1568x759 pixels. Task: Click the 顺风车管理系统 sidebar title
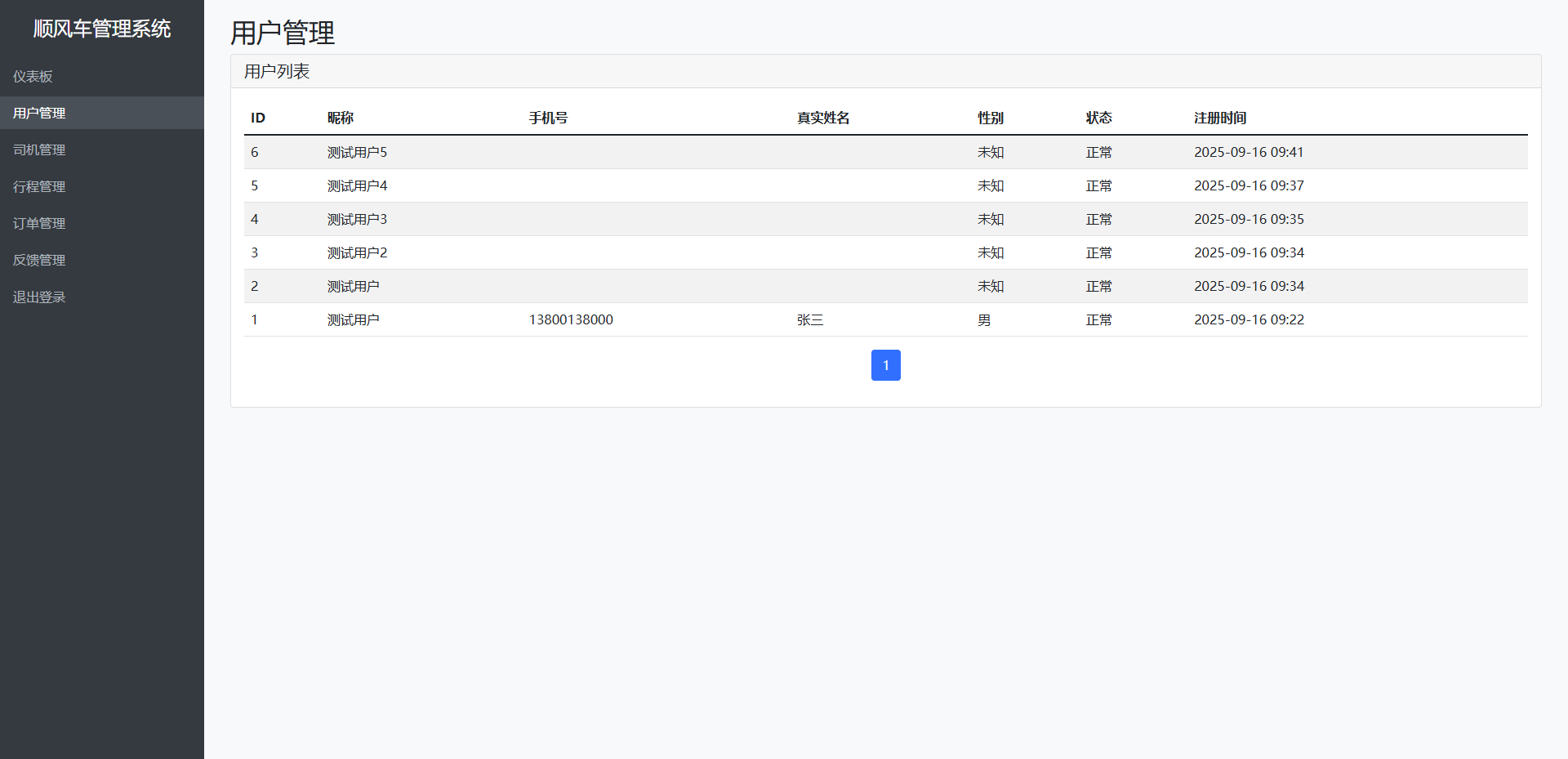[x=102, y=29]
